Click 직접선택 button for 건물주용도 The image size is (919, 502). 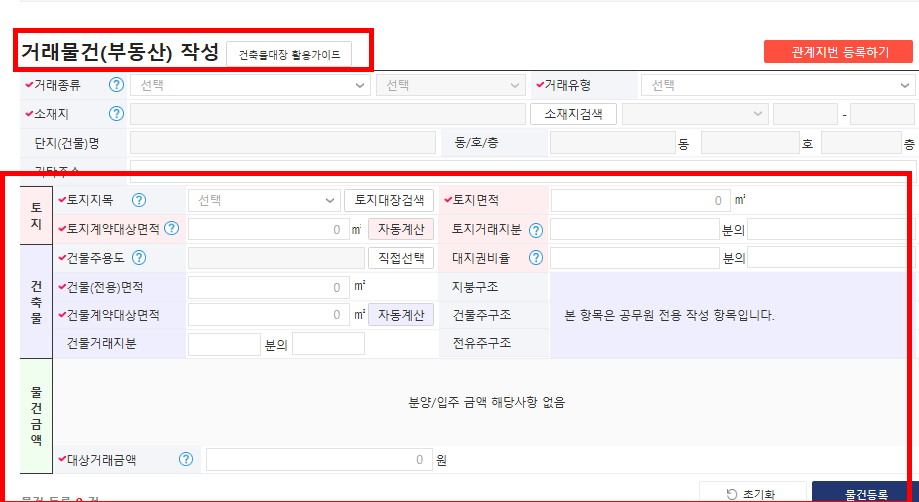(x=401, y=258)
